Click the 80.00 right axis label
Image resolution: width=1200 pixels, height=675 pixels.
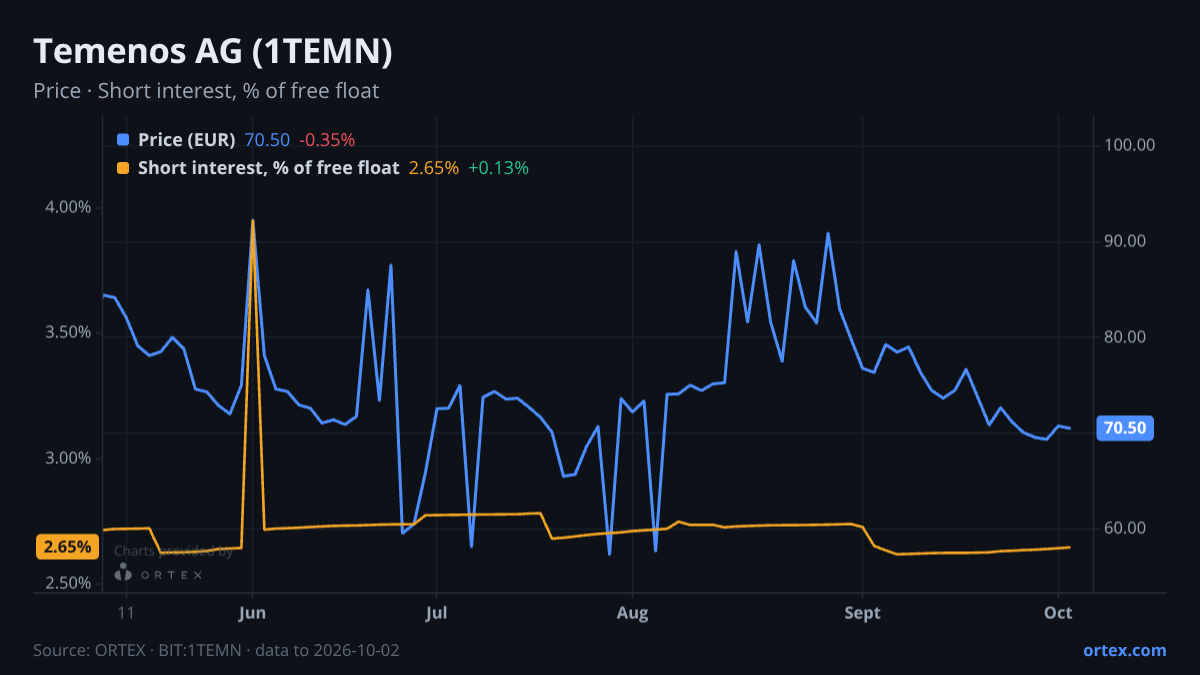click(1125, 337)
